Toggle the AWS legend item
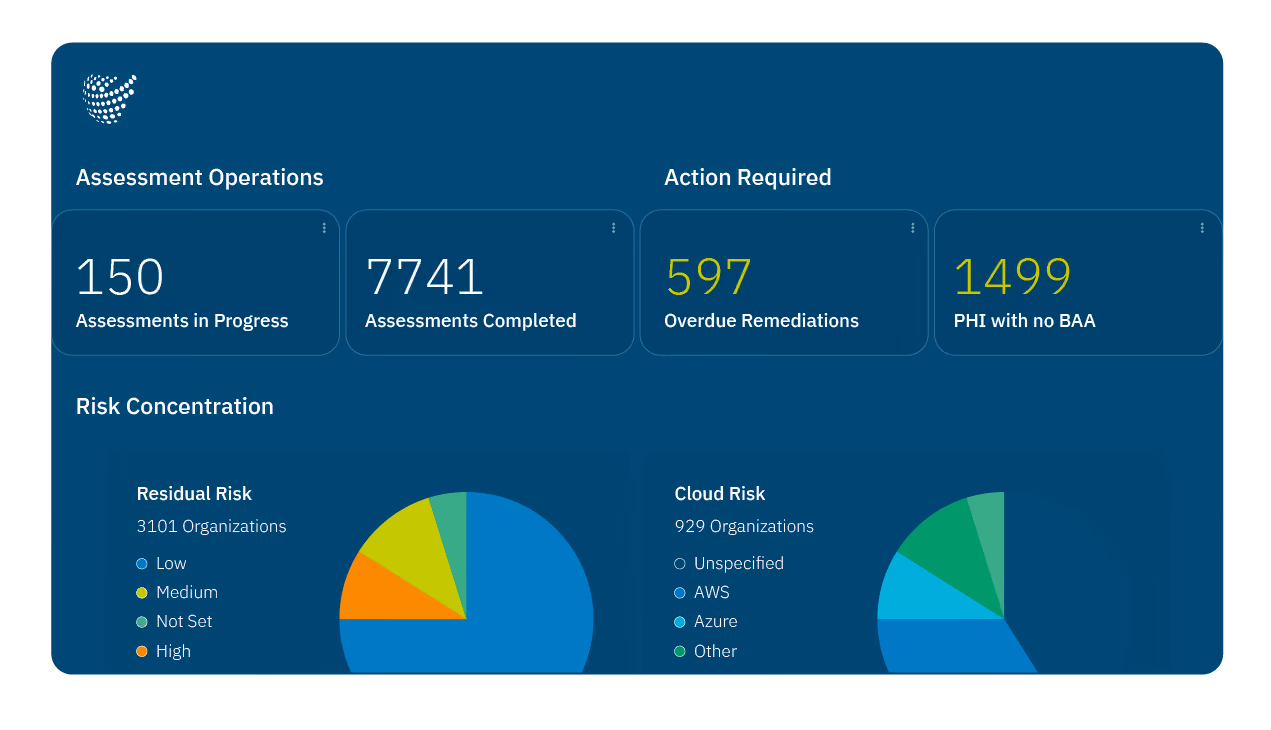1271x730 pixels. [702, 593]
